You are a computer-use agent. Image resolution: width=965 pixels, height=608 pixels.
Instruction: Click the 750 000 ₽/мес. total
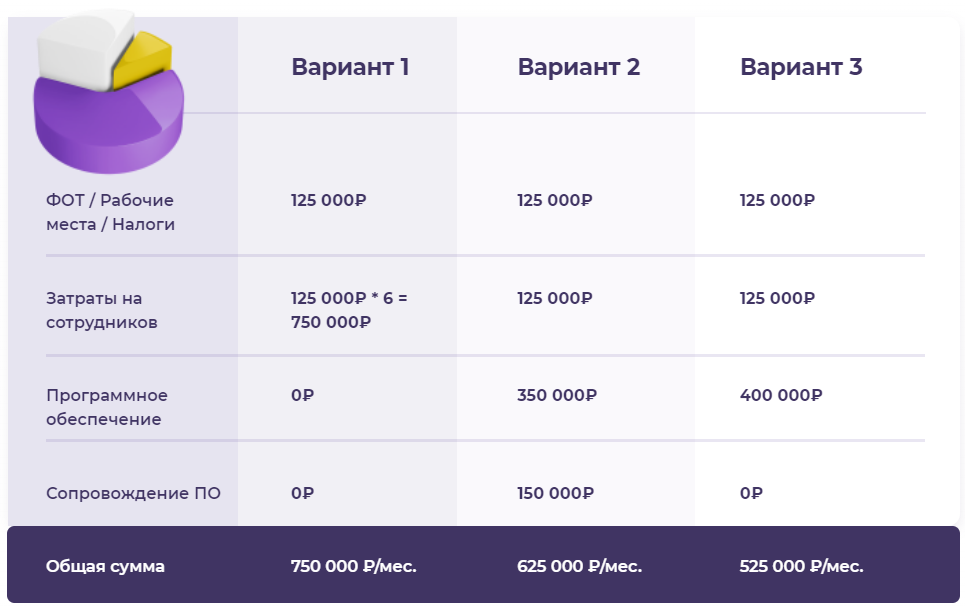(x=354, y=566)
